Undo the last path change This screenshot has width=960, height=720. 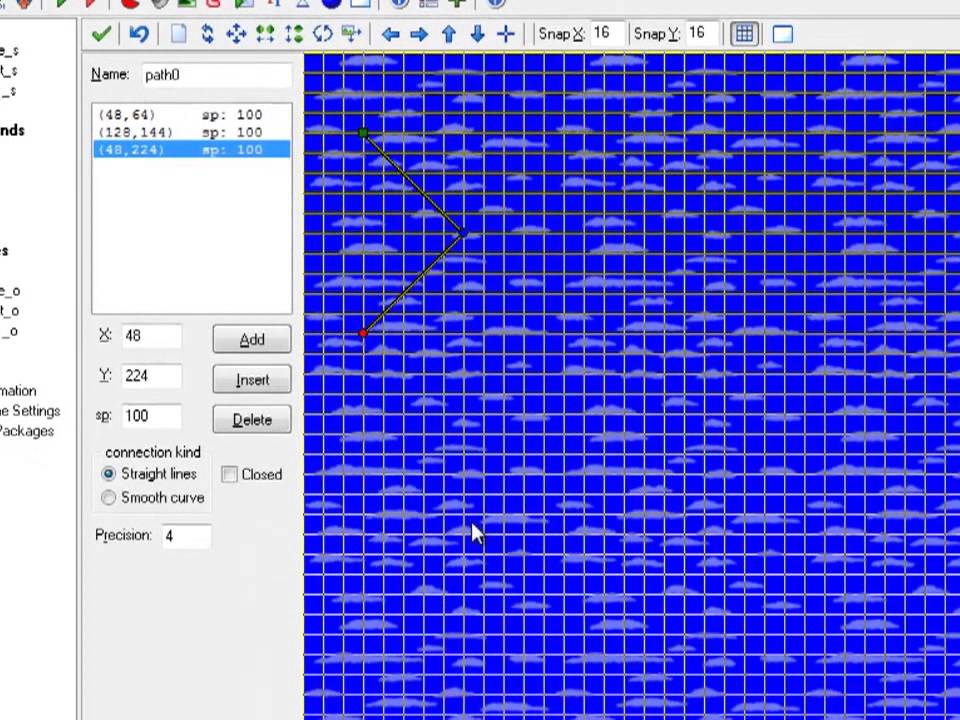pos(139,33)
